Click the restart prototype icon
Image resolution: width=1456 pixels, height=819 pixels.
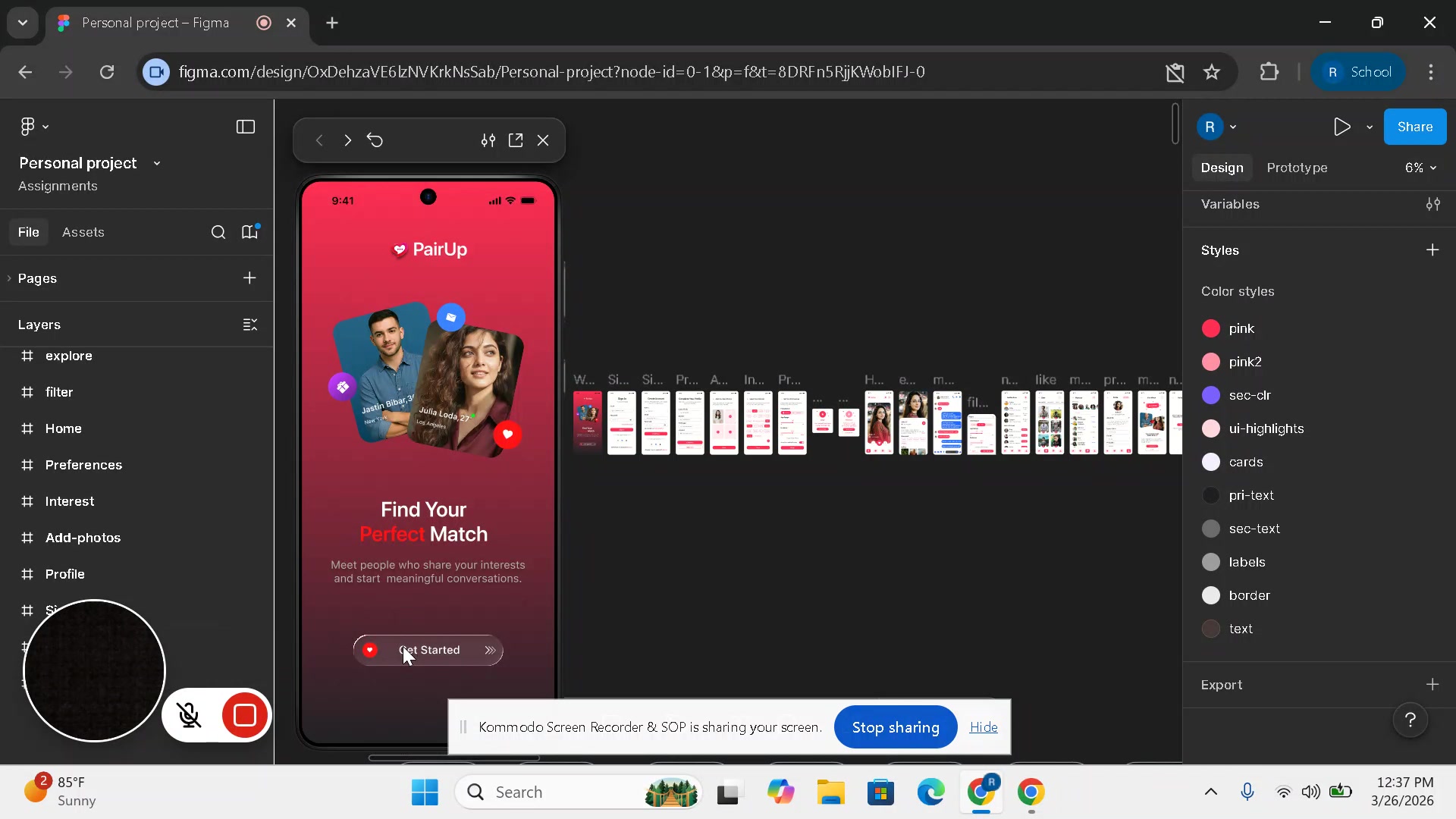coord(375,140)
